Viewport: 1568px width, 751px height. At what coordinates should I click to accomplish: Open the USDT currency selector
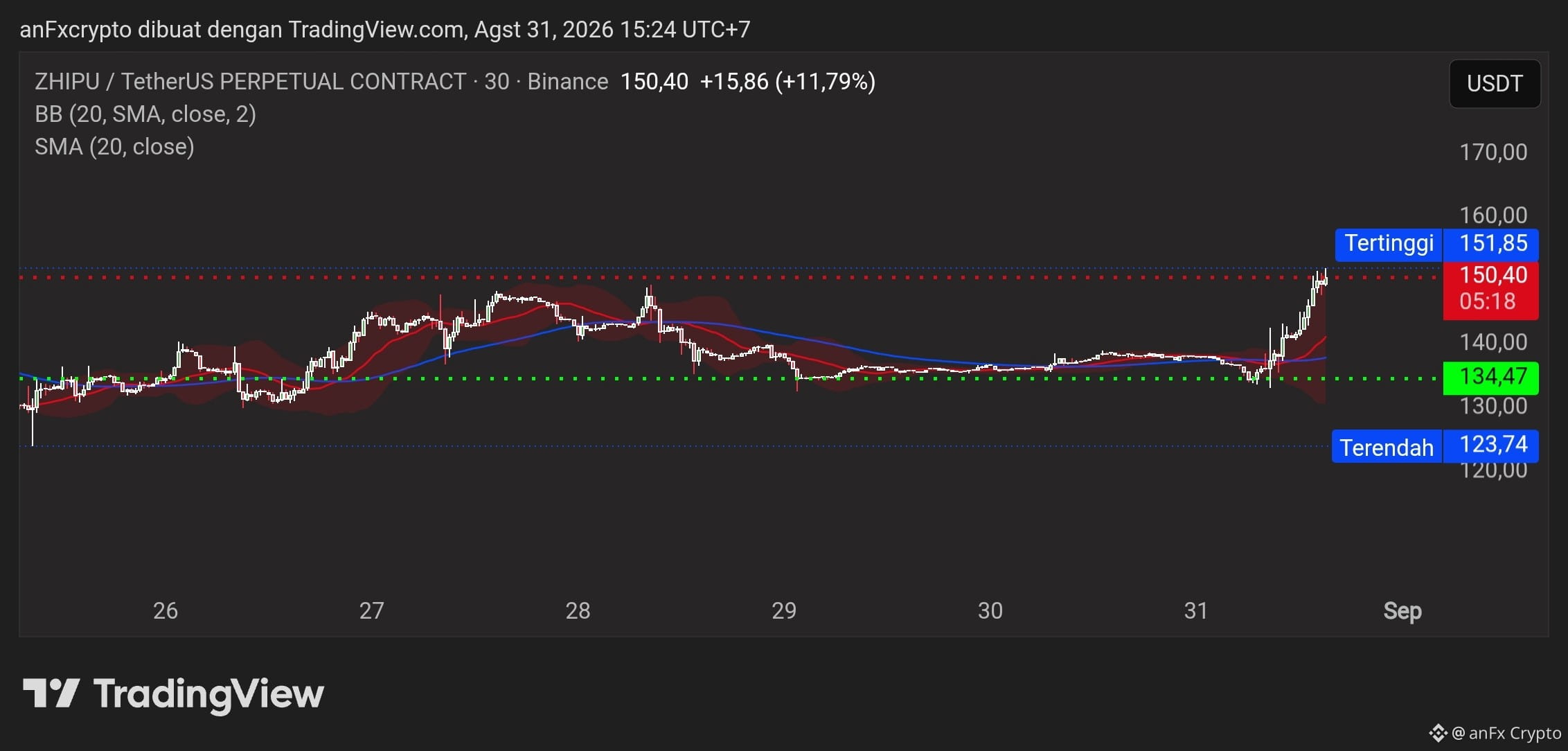point(1495,84)
